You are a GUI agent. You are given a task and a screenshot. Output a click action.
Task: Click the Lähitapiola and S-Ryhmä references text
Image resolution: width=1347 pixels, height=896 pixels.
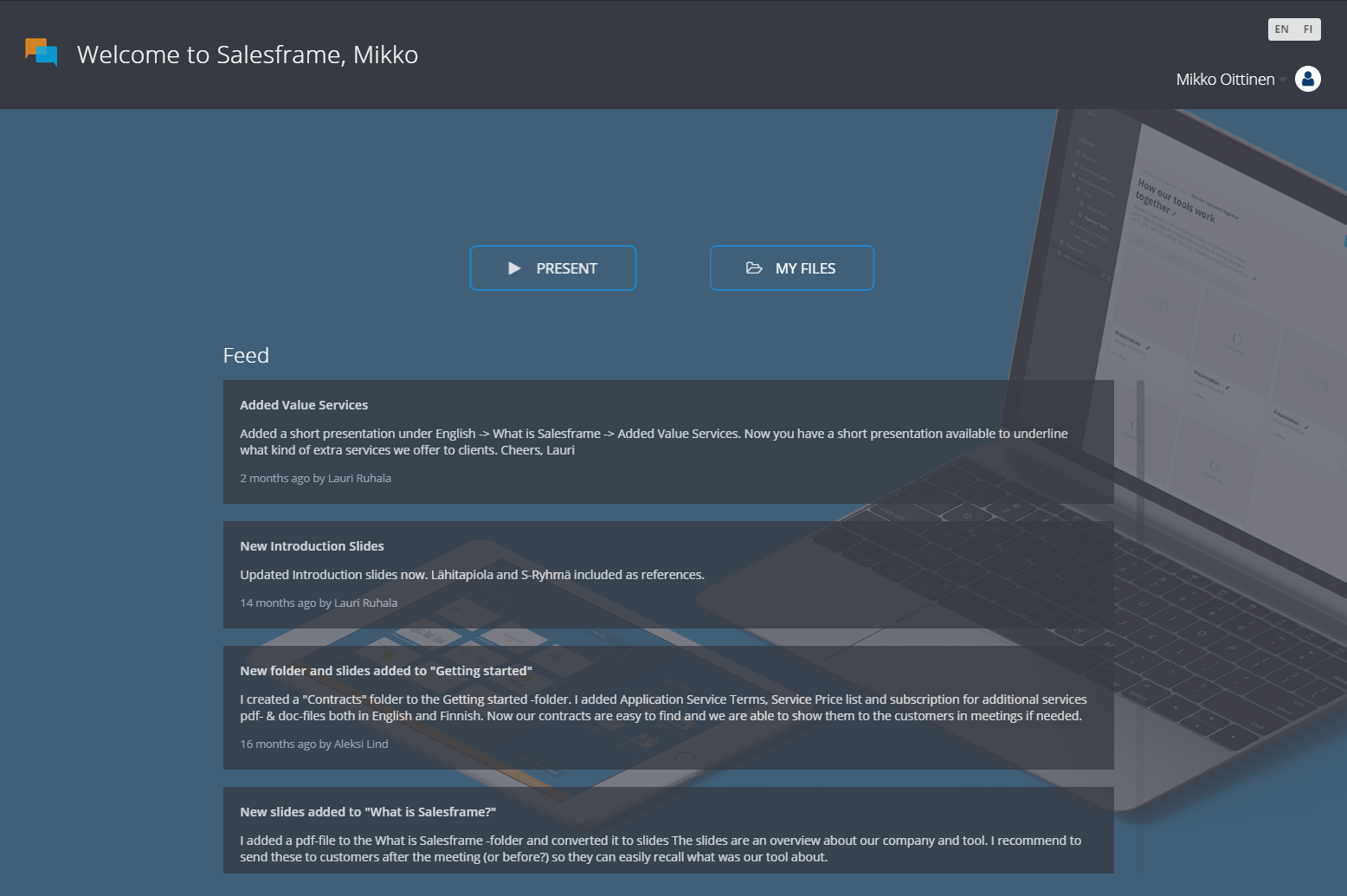tap(472, 575)
